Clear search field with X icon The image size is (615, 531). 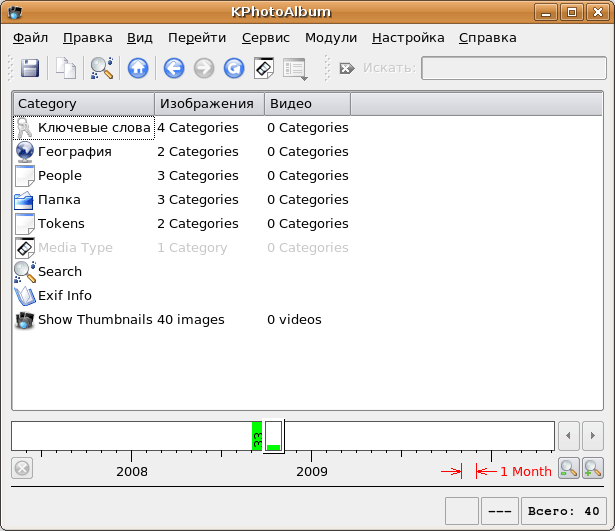[x=347, y=68]
